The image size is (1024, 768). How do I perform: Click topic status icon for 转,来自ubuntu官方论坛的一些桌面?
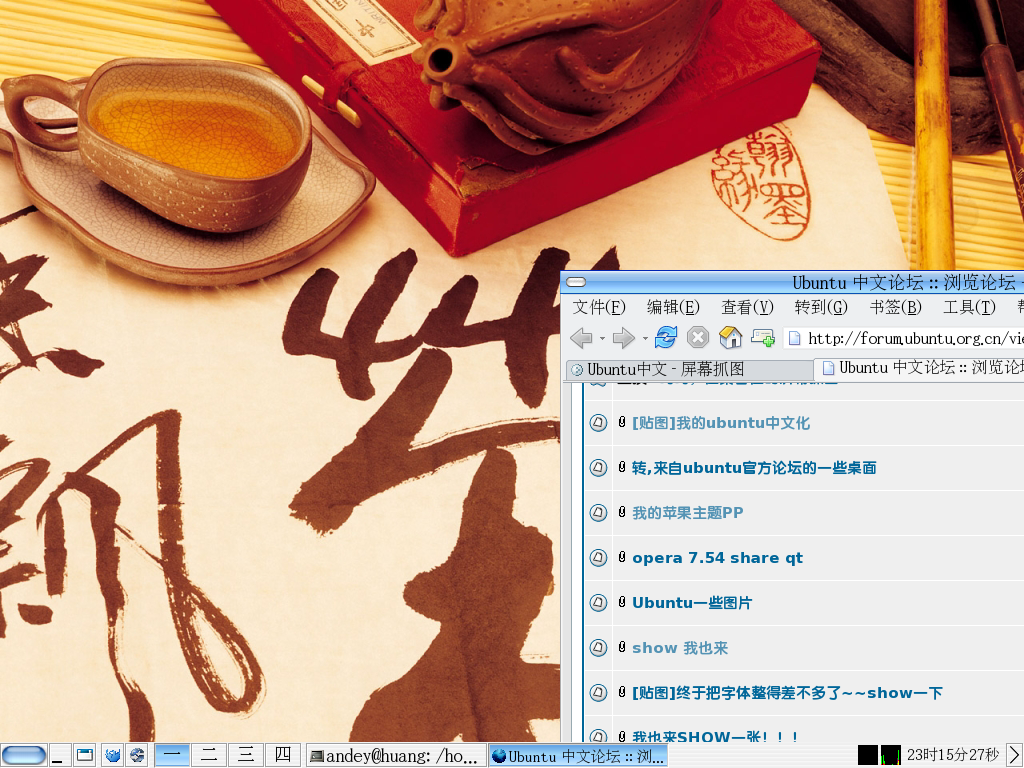pos(598,468)
